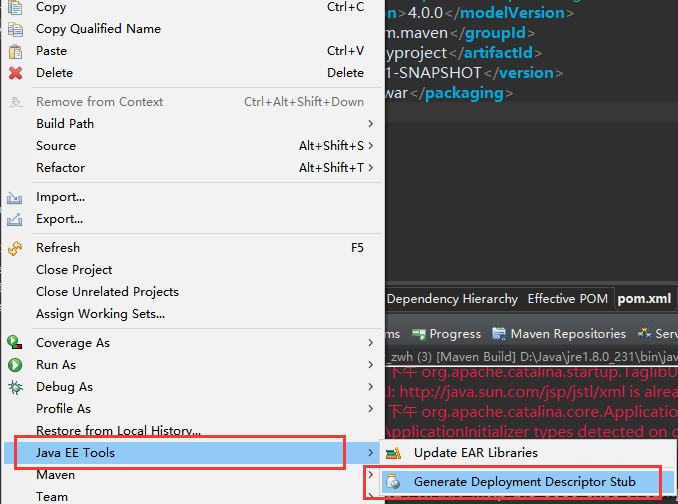Expand the Run As submenu arrow
This screenshot has height=504, width=678.
point(371,365)
